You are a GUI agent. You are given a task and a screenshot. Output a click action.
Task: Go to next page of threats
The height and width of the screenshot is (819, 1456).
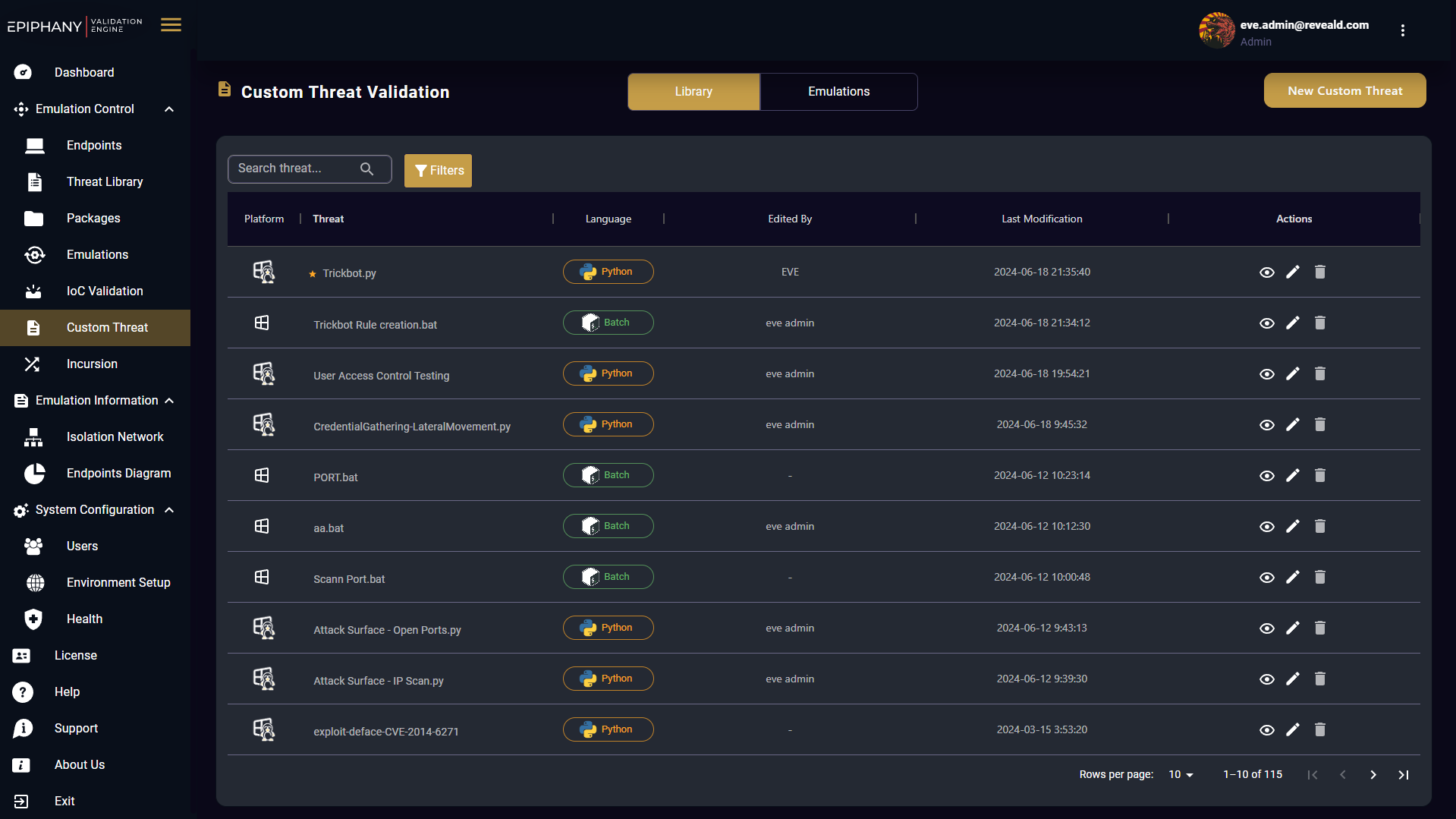point(1373,774)
